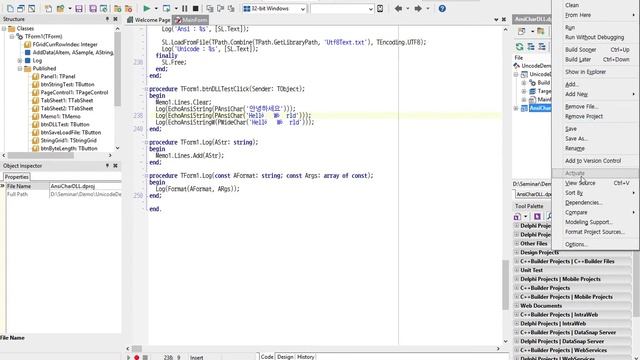Click the code editor horizontal scrollbar thumb
This screenshot has width=640, height=360.
point(137,349)
